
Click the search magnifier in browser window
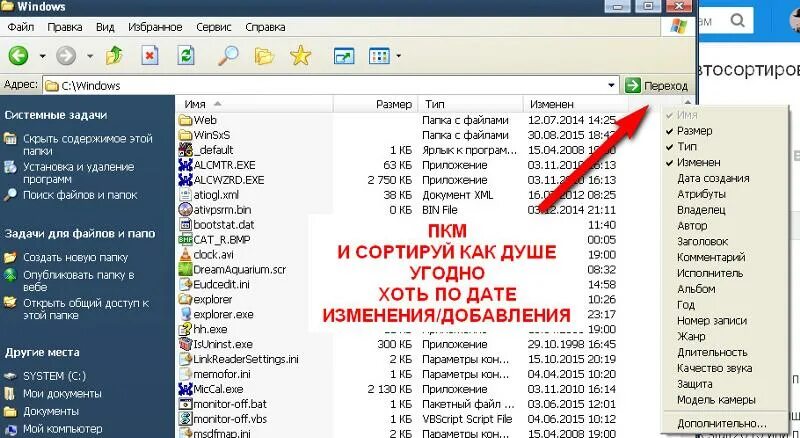coord(738,21)
